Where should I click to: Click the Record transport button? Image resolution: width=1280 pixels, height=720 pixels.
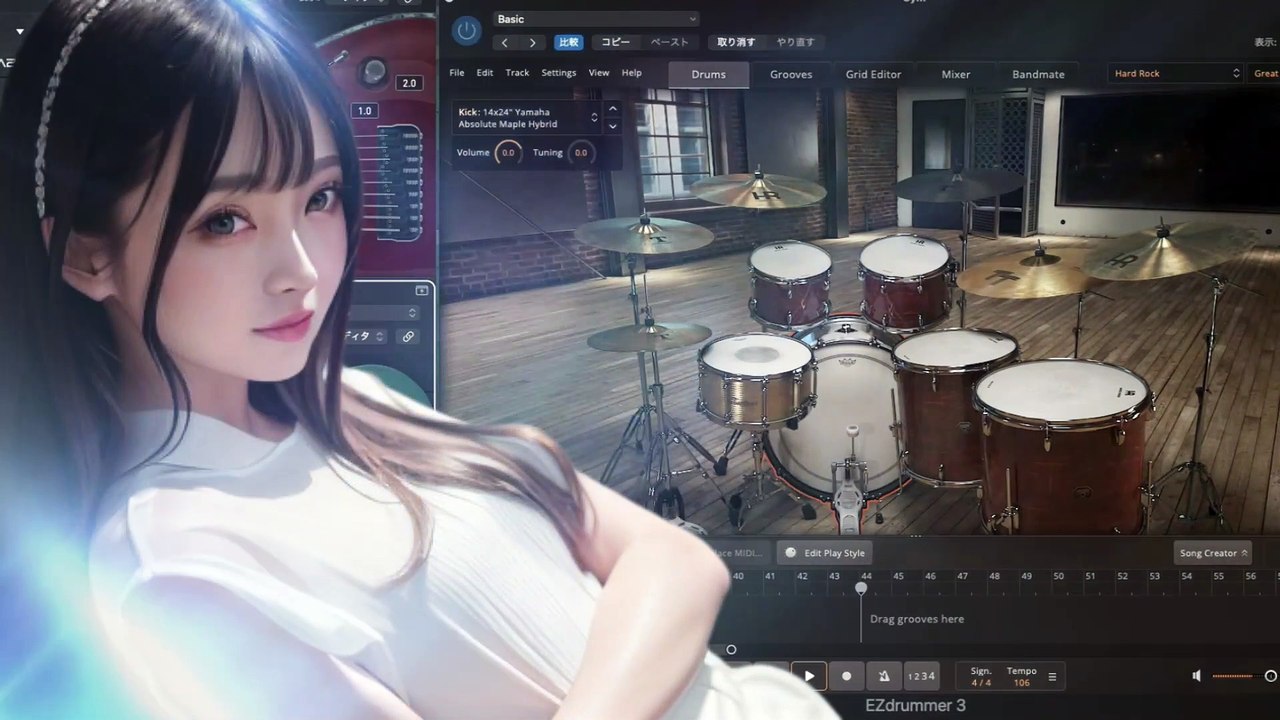(847, 677)
